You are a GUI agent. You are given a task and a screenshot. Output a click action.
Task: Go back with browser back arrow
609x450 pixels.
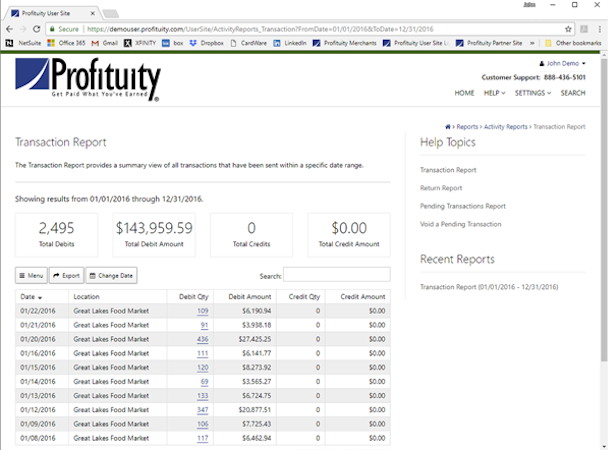click(x=10, y=29)
